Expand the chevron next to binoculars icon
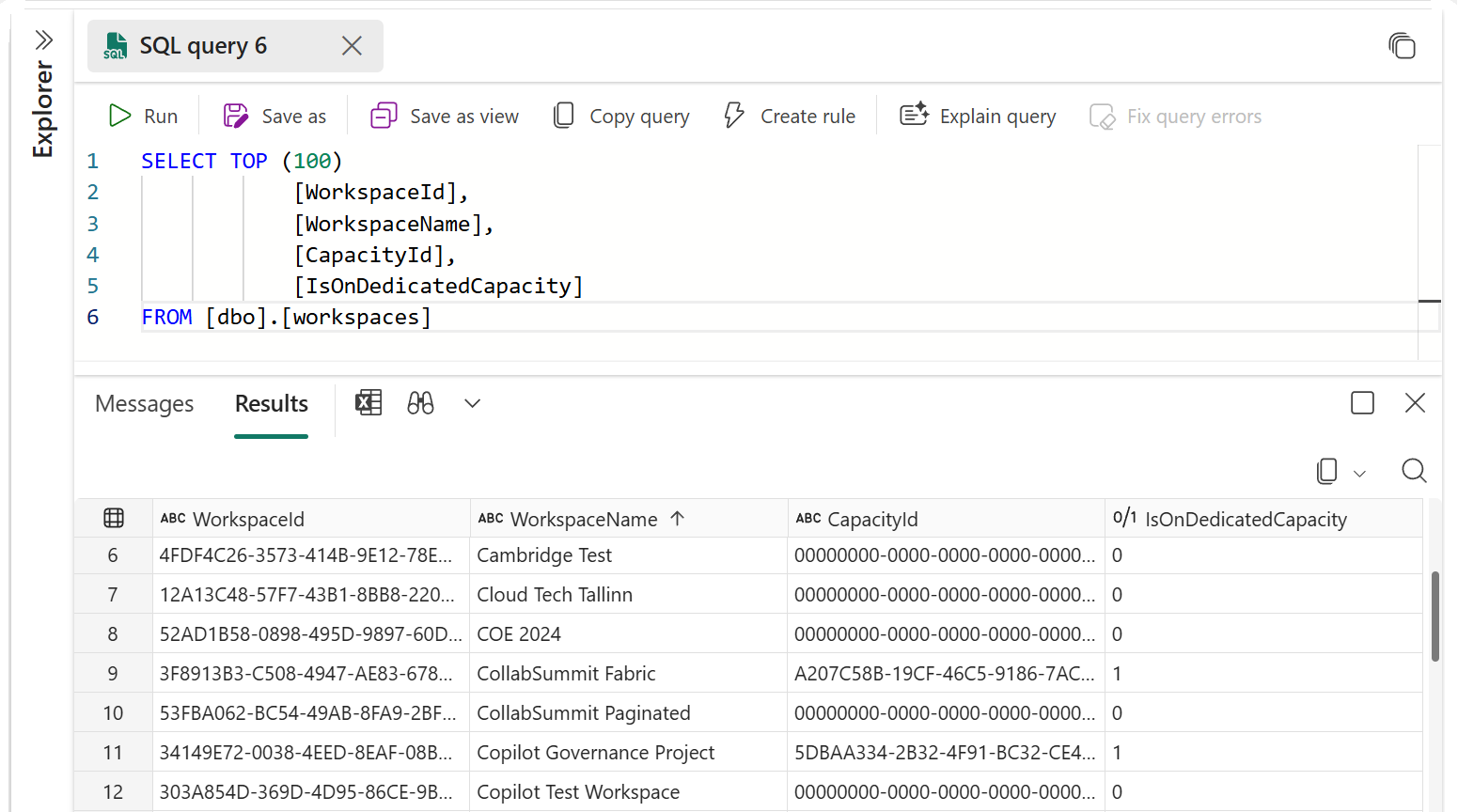1458x812 pixels. click(472, 403)
